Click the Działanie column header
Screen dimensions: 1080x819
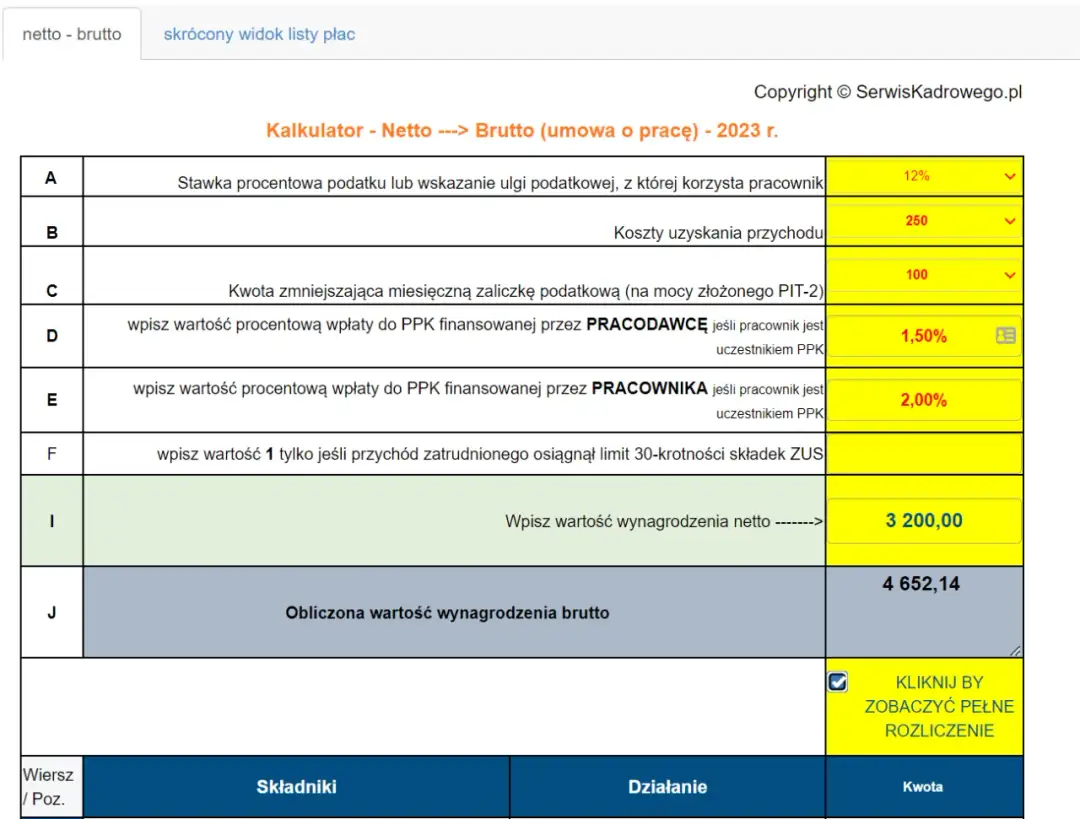coord(667,787)
